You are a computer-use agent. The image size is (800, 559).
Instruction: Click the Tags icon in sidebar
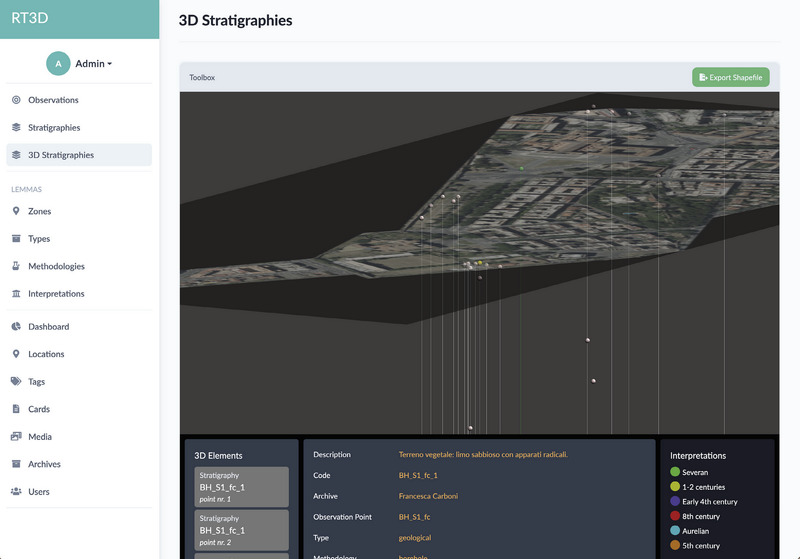pos(16,382)
